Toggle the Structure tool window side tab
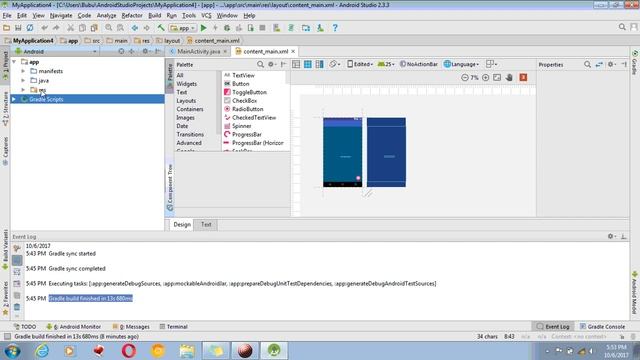The height and width of the screenshot is (360, 640). [x=5, y=109]
